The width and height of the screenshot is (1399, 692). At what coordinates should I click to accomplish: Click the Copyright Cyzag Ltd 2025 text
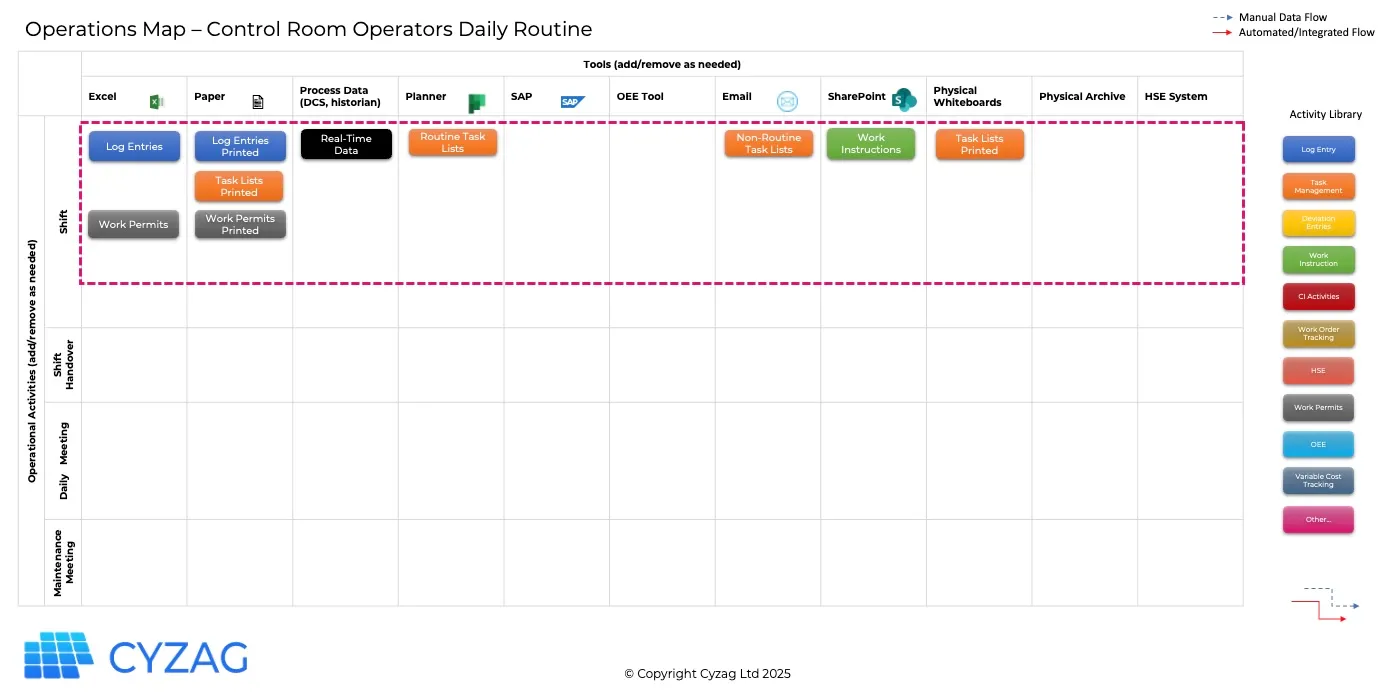[x=708, y=674]
